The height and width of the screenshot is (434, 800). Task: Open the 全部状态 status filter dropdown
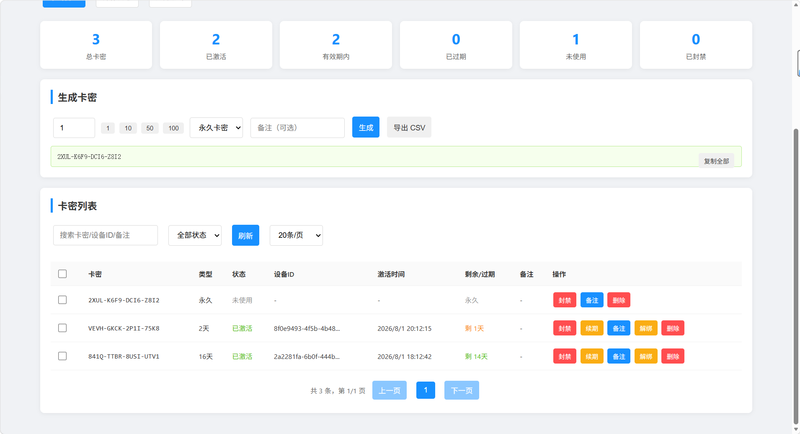pos(195,235)
